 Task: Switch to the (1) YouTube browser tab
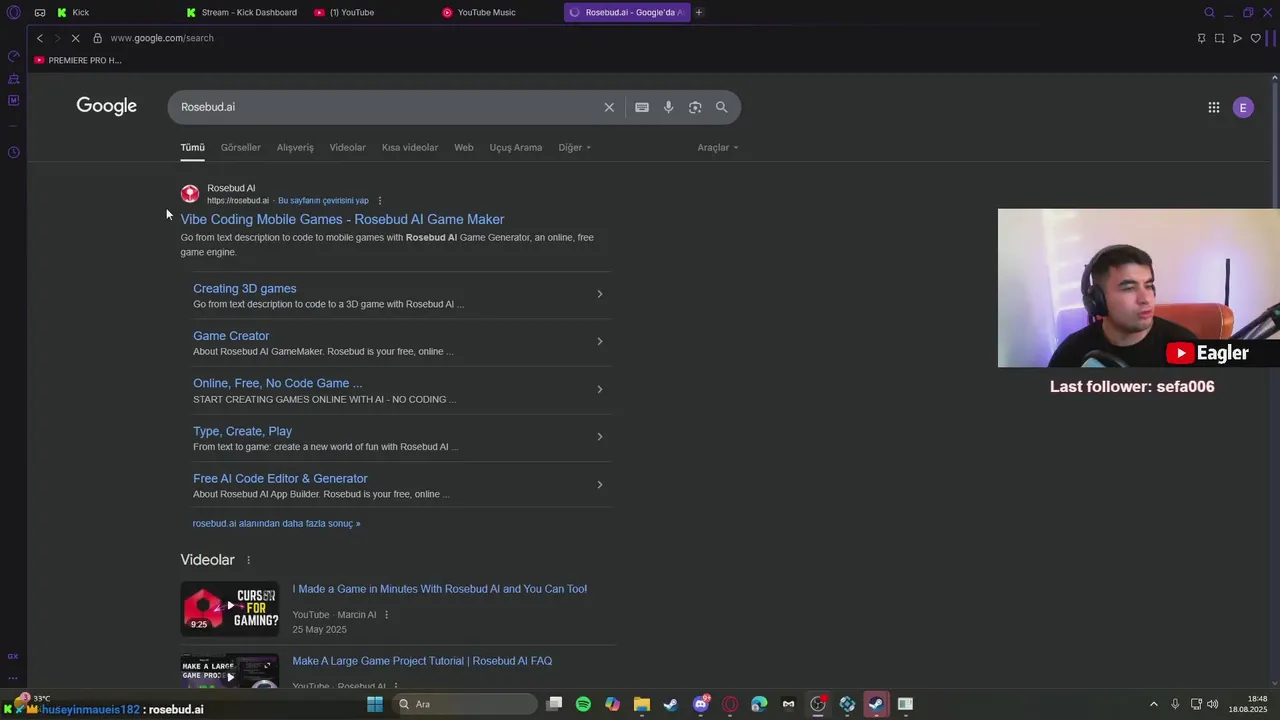coord(370,12)
